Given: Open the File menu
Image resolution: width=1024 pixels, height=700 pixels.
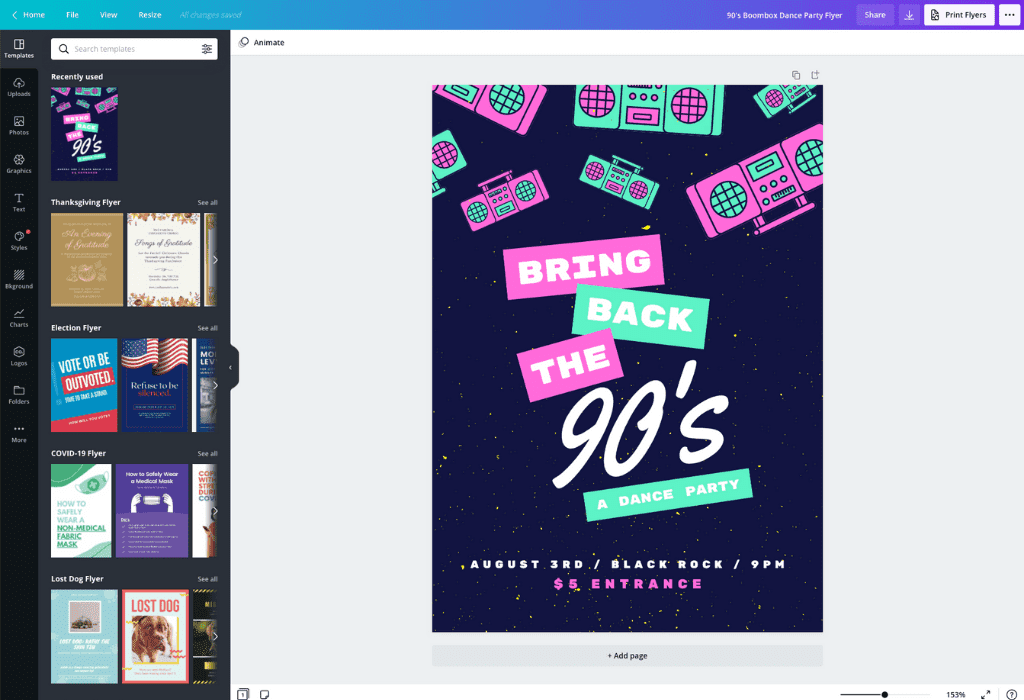Looking at the screenshot, I should coord(72,15).
